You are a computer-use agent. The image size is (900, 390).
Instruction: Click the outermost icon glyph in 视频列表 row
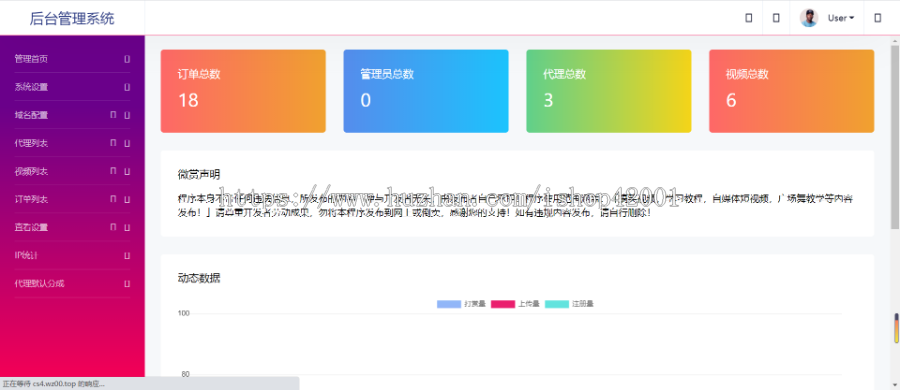pos(127,172)
